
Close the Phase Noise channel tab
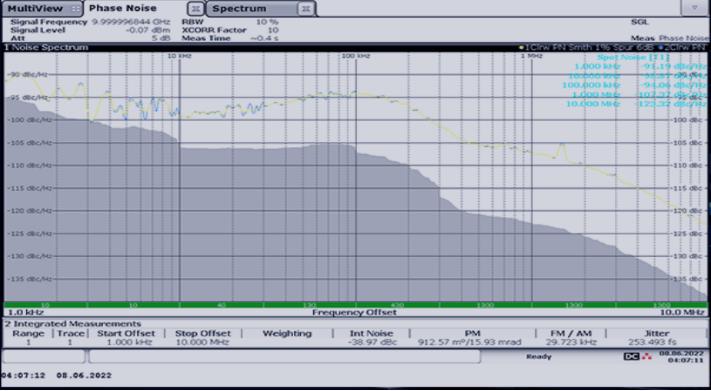[x=195, y=9]
